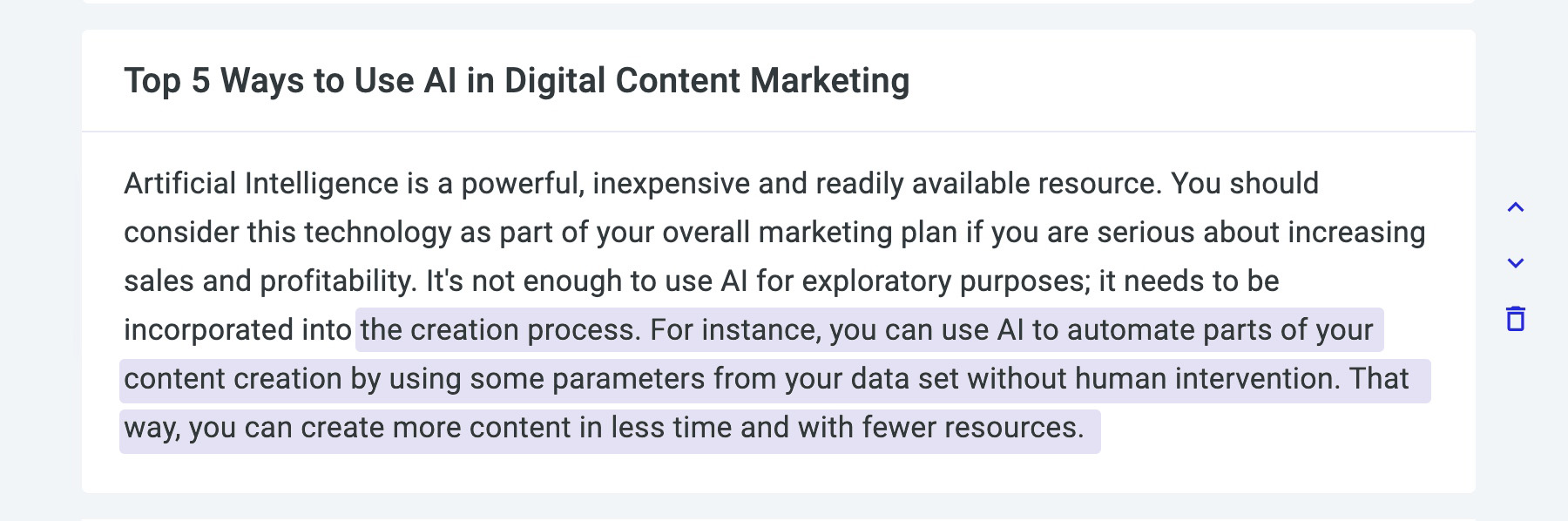1568x521 pixels.
Task: Place cursor after "fewer resources." at the paragraph end
Action: pos(1085,428)
